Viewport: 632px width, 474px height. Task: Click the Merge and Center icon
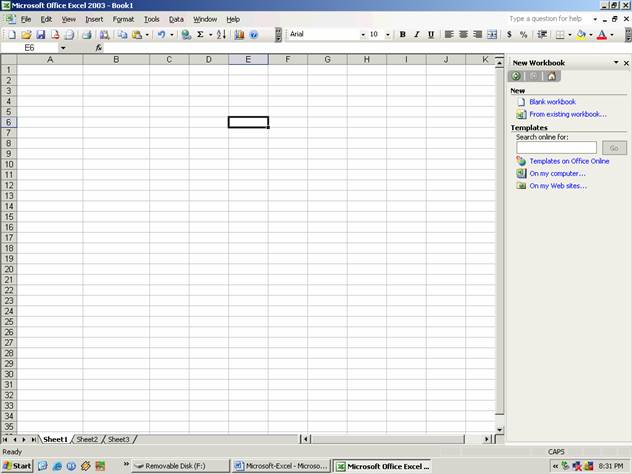coord(492,35)
